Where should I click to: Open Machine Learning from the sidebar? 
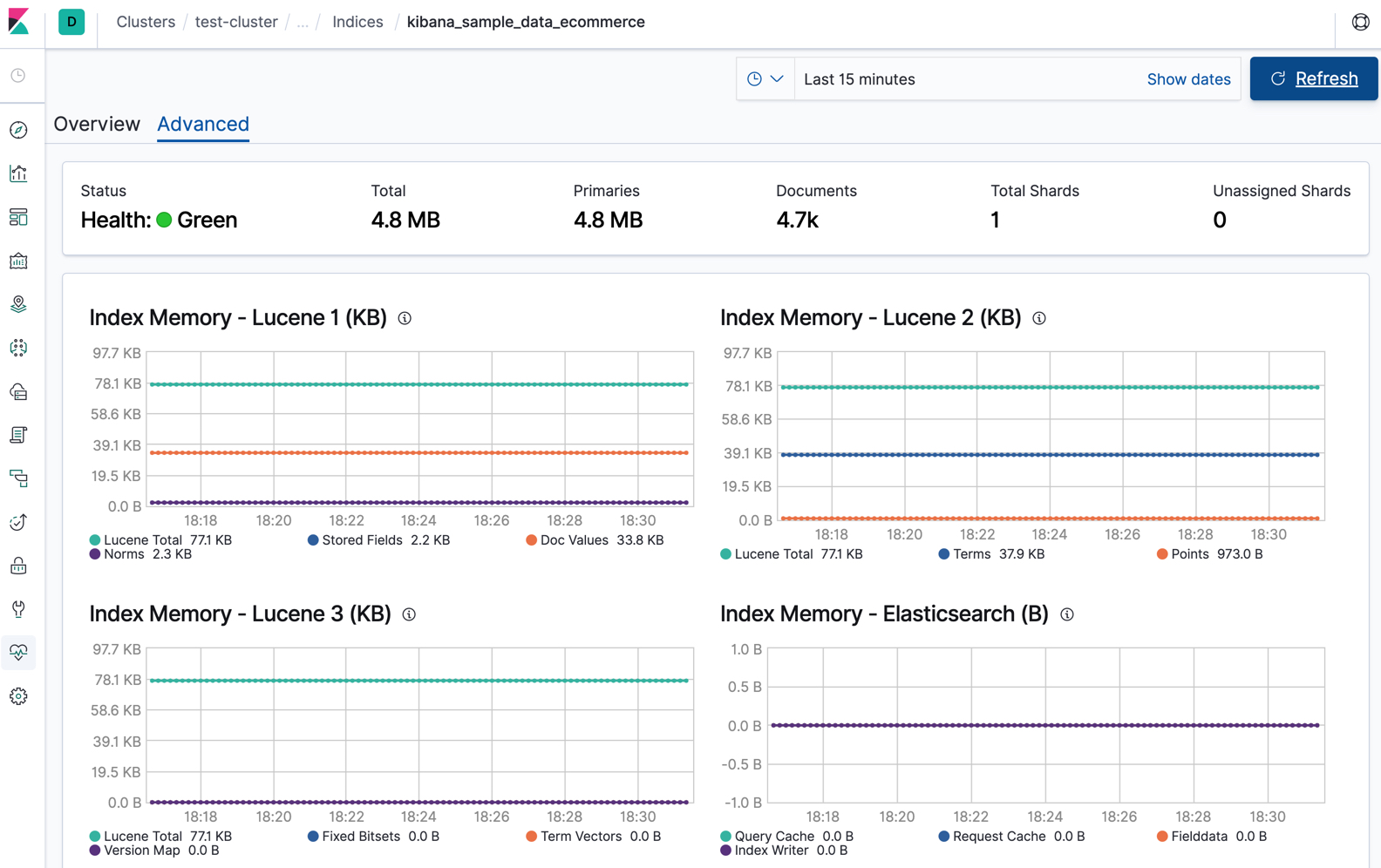[18, 348]
